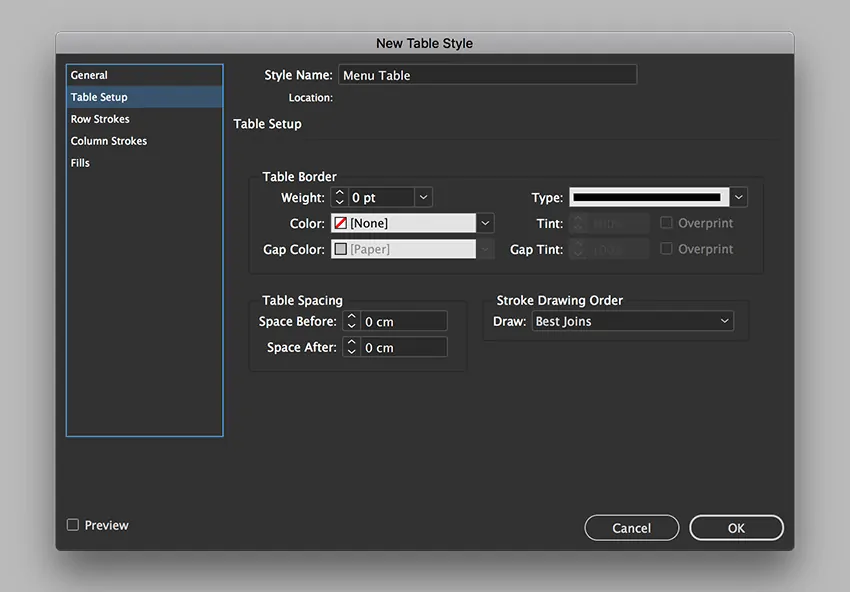Toggle the Gap Tint Overprint checkbox
The image size is (850, 592).
[666, 249]
